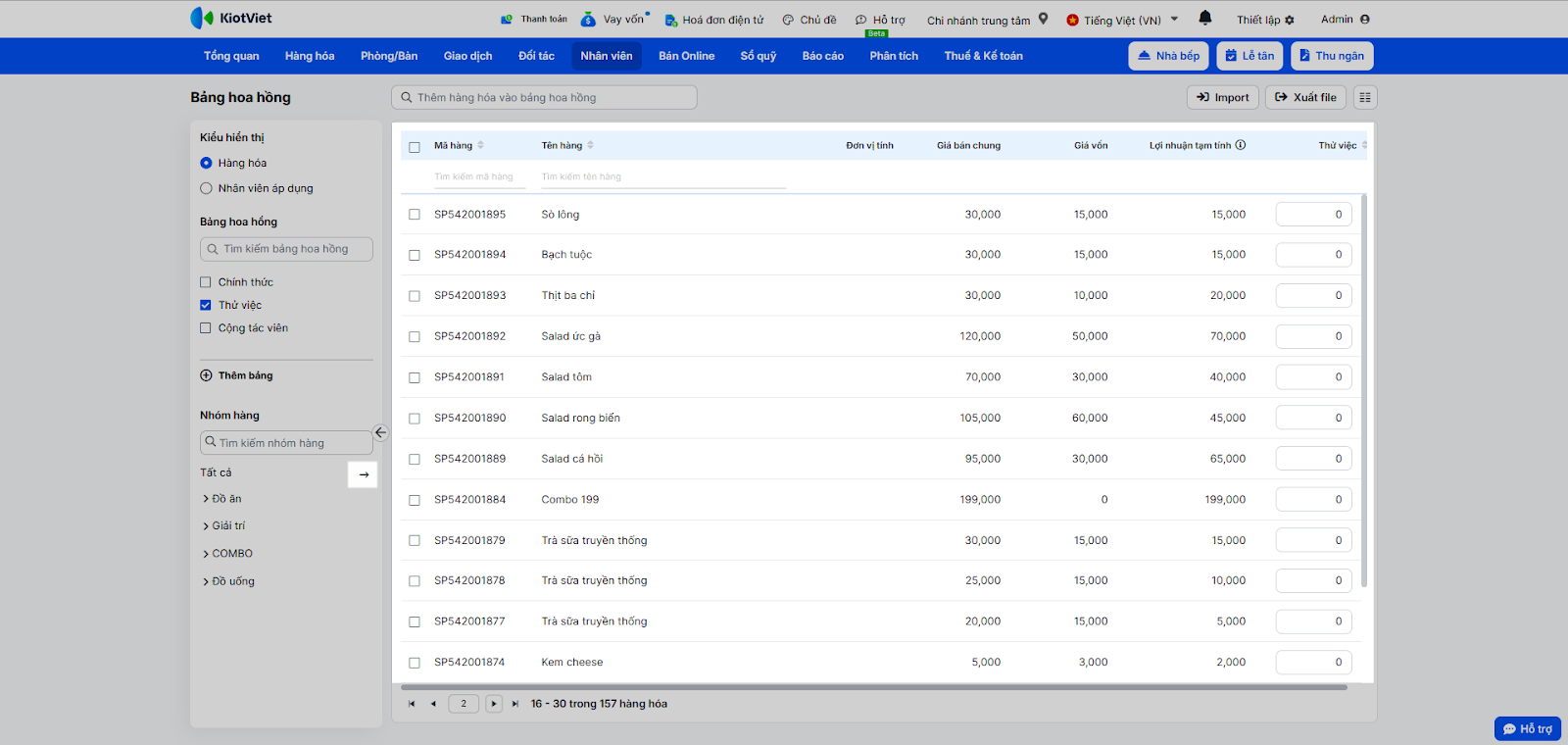Enable the Chính thức checkbox

point(206,282)
